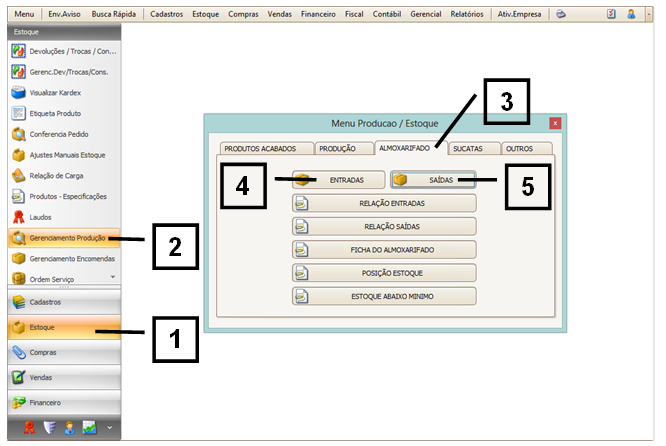Image resolution: width=666 pixels, height=446 pixels.
Task: Select the Compras module in sidebar
Action: (60, 353)
